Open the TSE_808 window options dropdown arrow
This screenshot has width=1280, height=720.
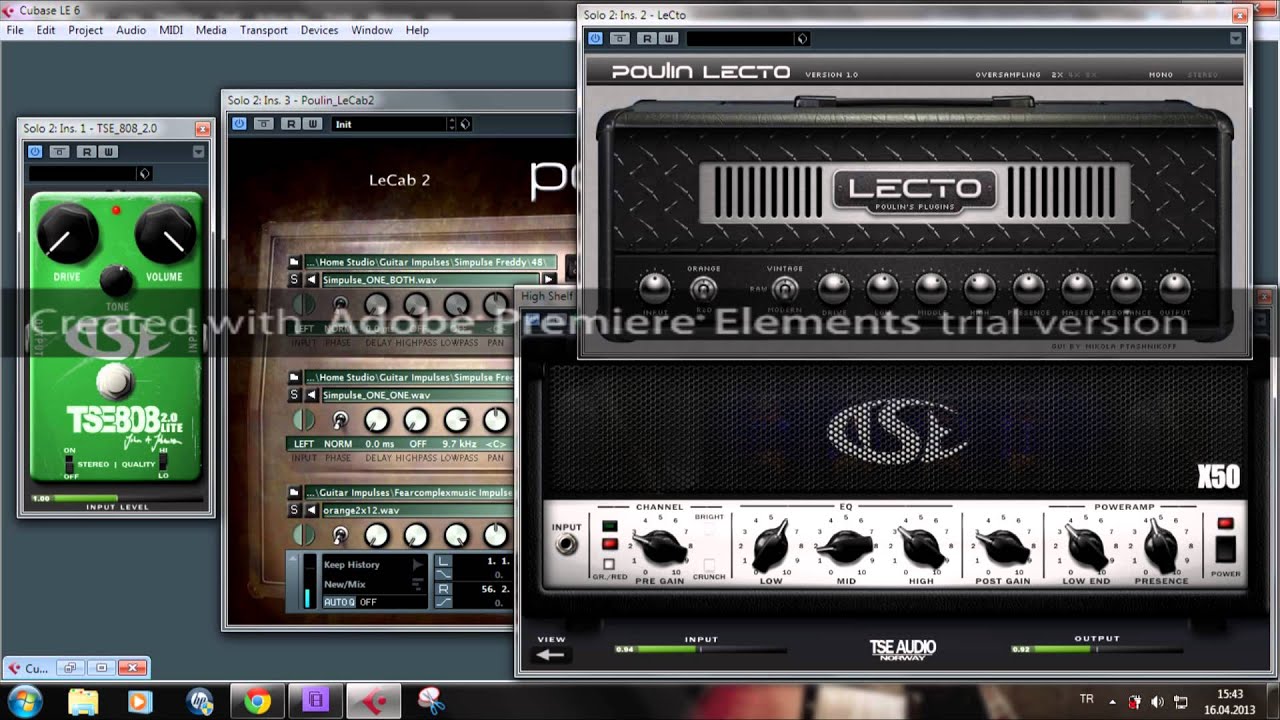[x=198, y=152]
